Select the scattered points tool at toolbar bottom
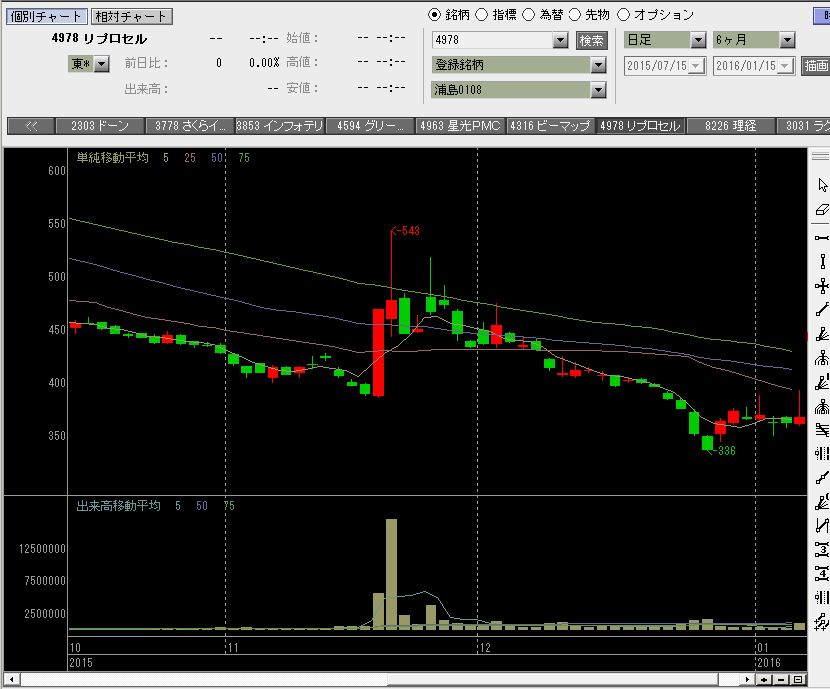 coord(822,622)
